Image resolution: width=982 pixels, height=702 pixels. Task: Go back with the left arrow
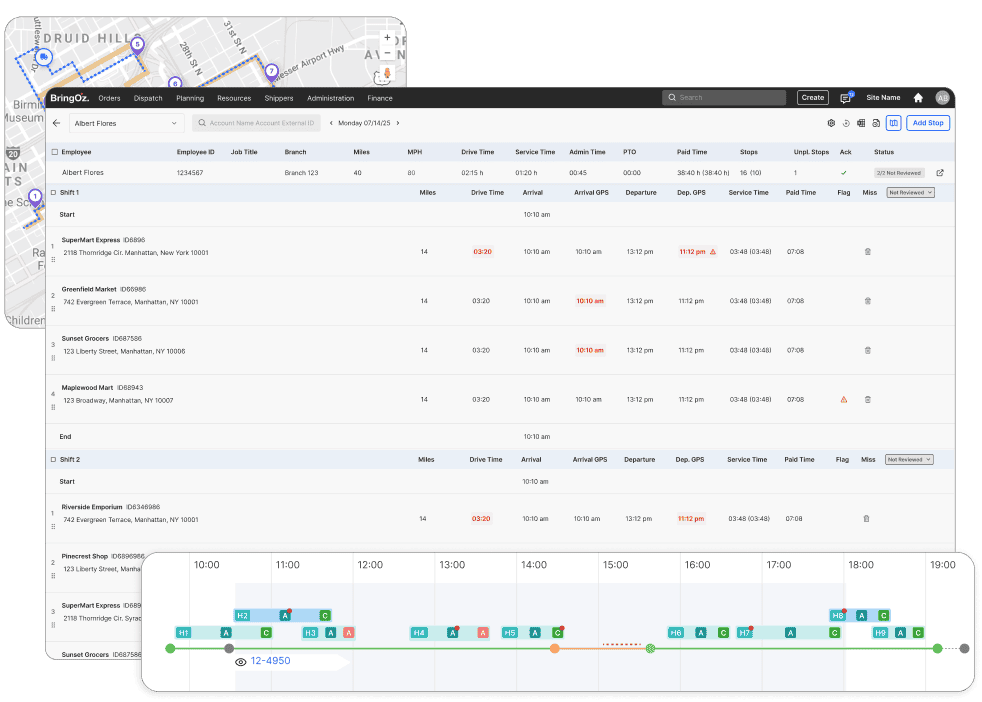[56, 123]
